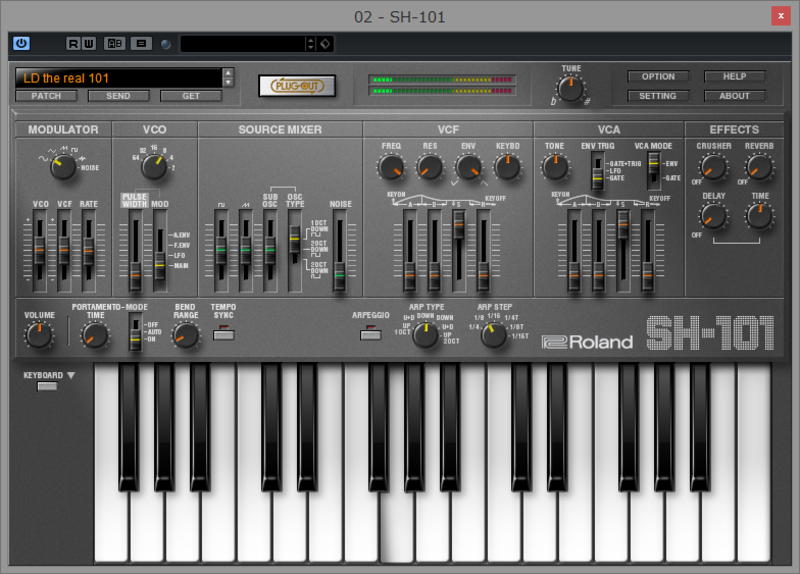Open the preset management icon in host bar
Viewport: 800px width, 574px height.
(141, 44)
